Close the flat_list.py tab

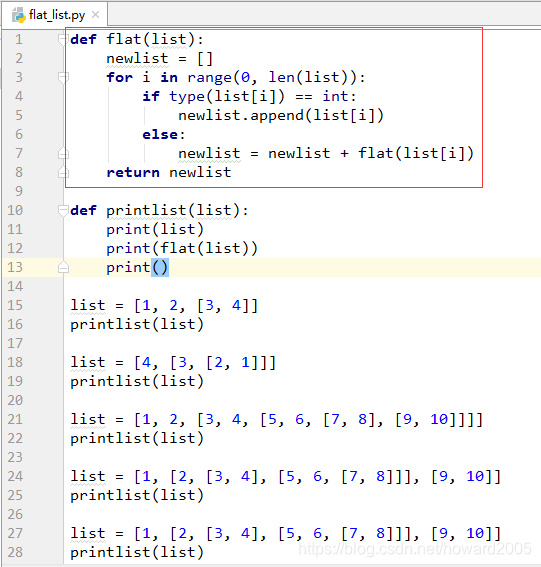pyautogui.click(x=95, y=15)
